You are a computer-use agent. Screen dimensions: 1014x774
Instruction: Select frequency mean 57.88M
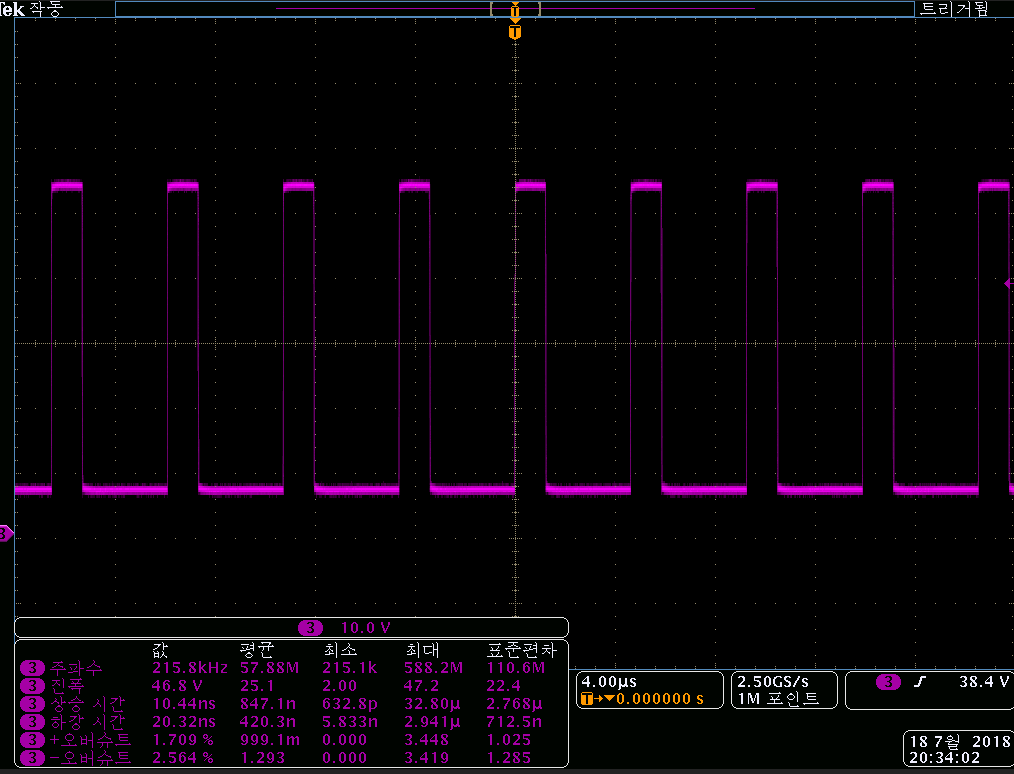(270, 667)
